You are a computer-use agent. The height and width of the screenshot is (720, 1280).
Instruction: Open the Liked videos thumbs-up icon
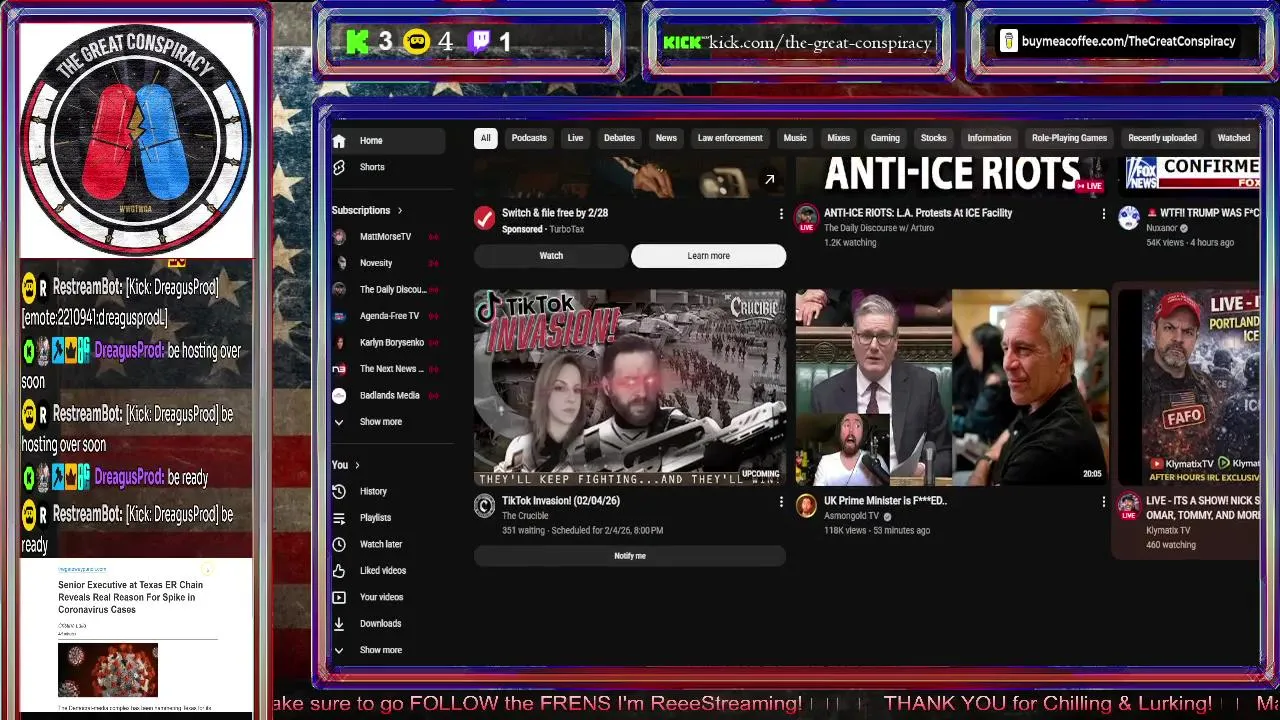[339, 570]
